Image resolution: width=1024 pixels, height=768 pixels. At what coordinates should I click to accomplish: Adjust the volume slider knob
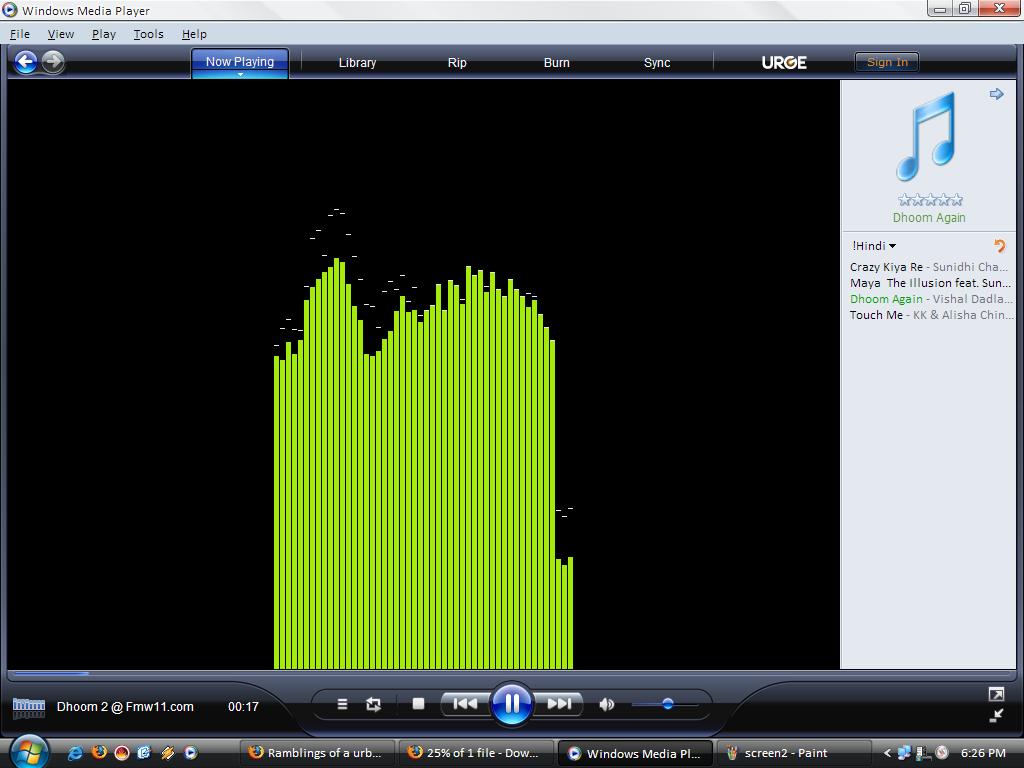tap(667, 704)
